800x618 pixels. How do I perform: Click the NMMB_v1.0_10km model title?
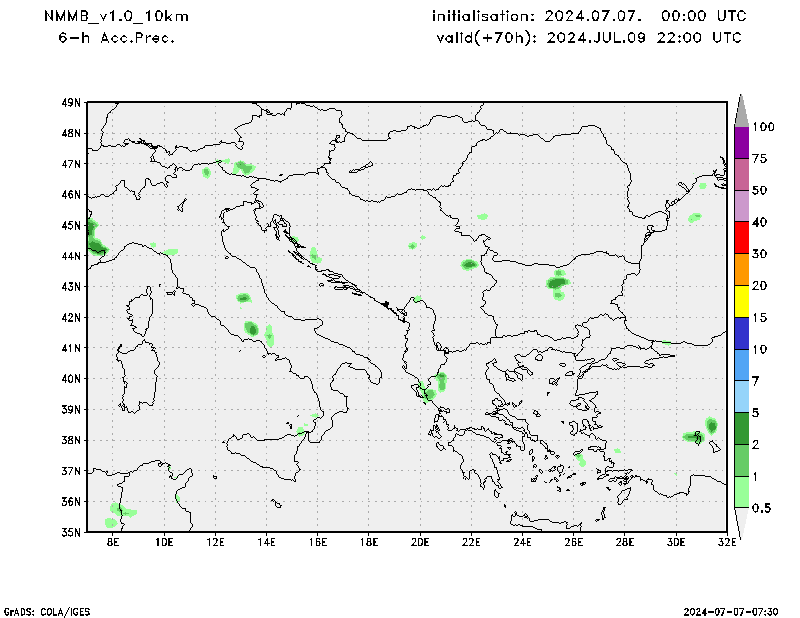(x=116, y=17)
